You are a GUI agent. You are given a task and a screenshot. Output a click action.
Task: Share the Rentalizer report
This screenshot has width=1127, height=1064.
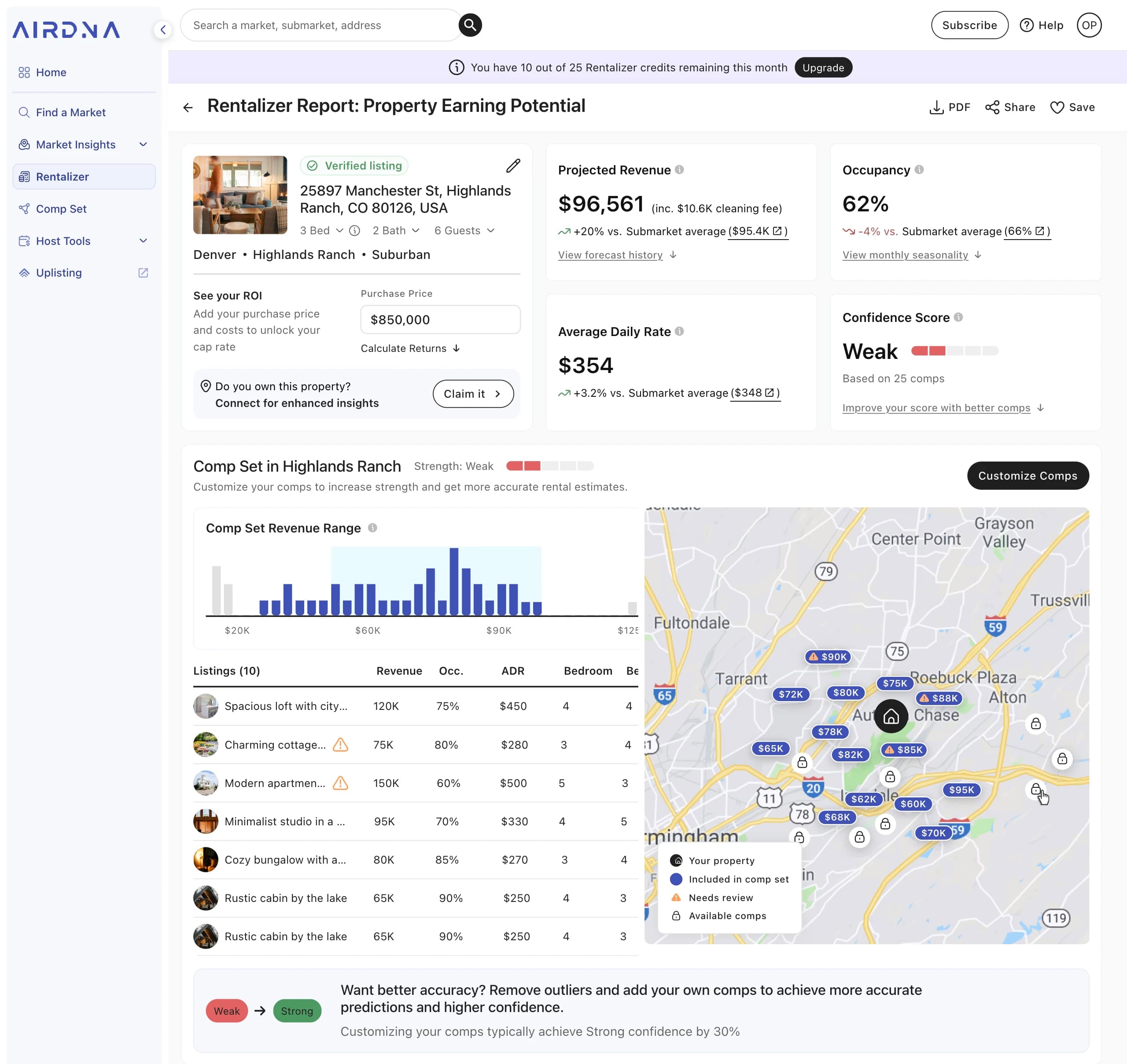click(x=1009, y=107)
